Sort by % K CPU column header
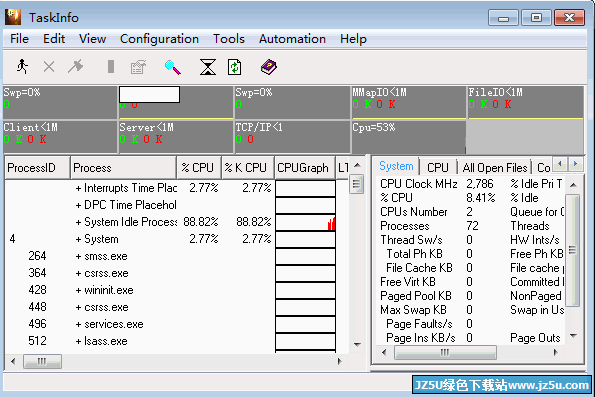The height and width of the screenshot is (397, 595). coord(247,168)
